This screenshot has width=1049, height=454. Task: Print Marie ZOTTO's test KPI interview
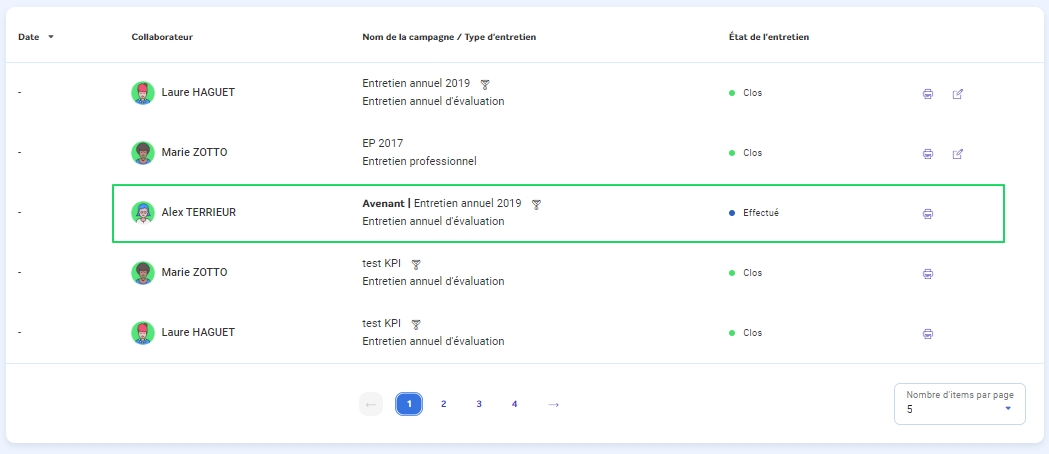(x=927, y=273)
